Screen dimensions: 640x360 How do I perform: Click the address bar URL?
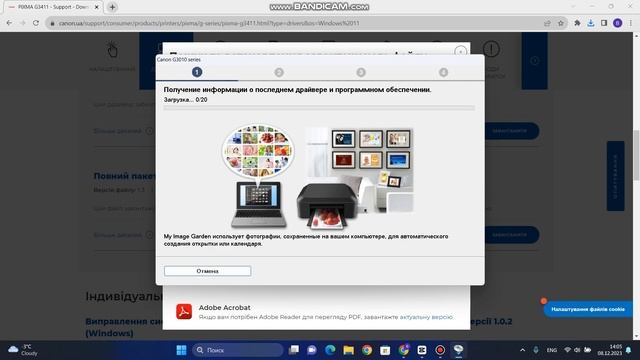tap(209, 23)
